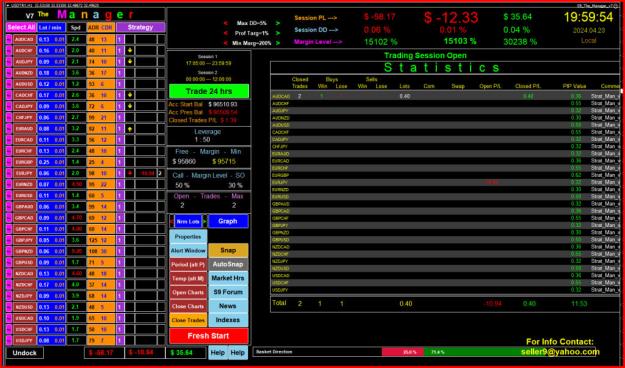Click the EURGBP lot size 0.25 field
Image resolution: width=625 pixels, height=368 pixels.
coord(44,162)
